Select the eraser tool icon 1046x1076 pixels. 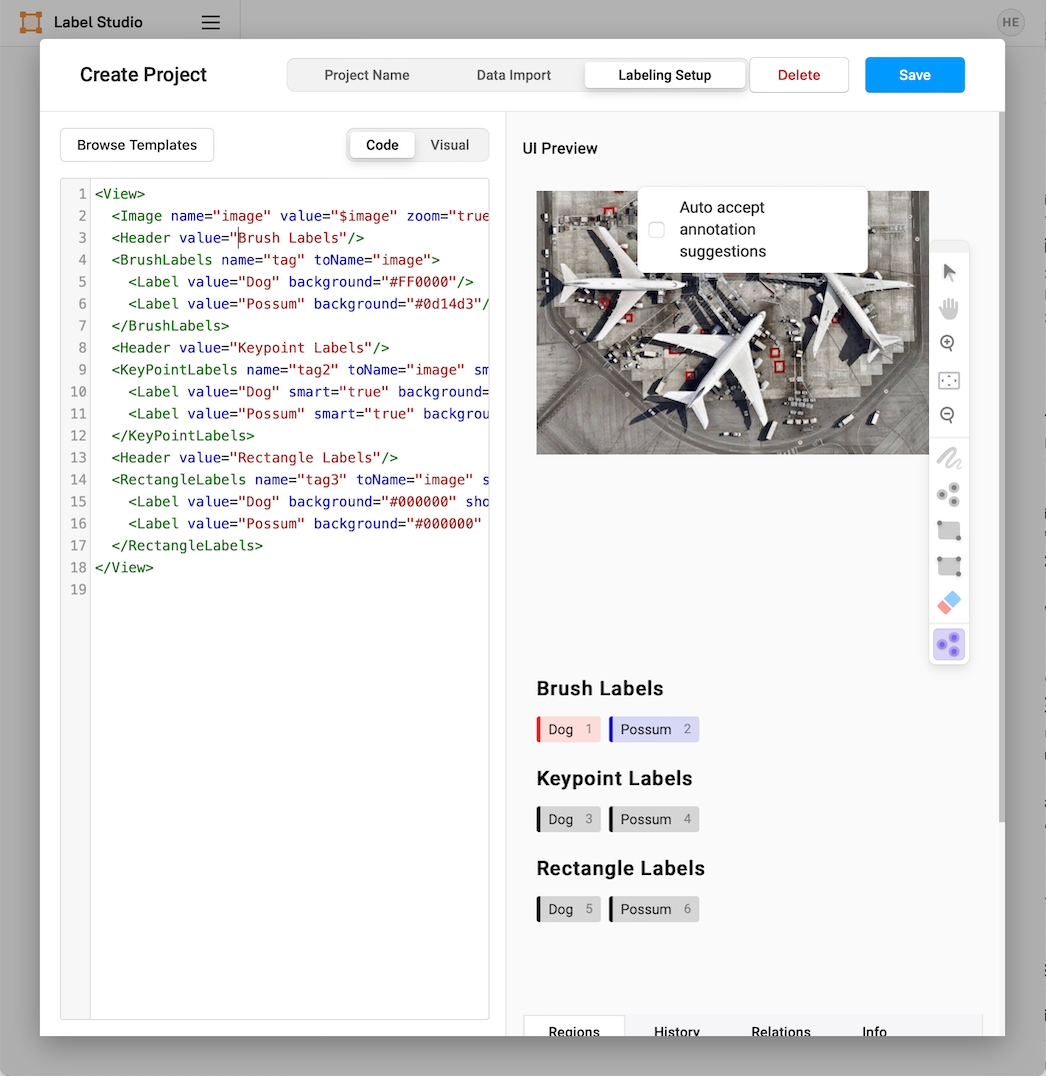point(949,603)
